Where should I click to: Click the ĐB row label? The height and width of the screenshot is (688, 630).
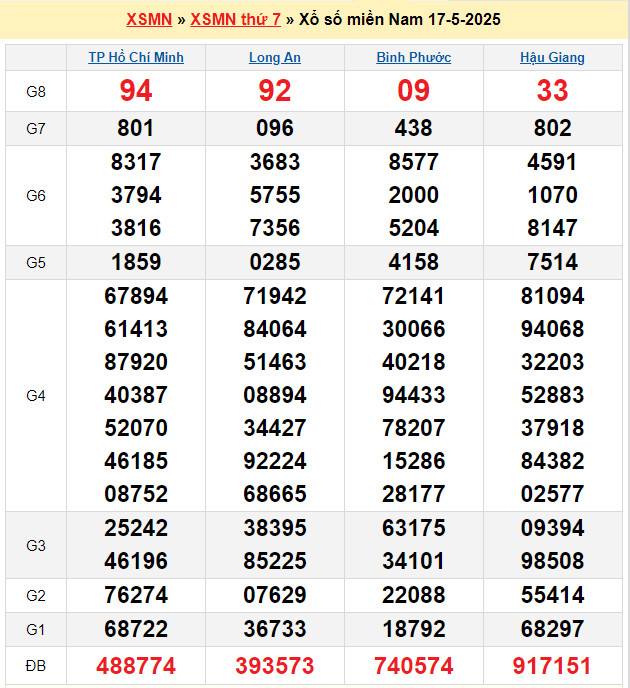click(x=36, y=666)
